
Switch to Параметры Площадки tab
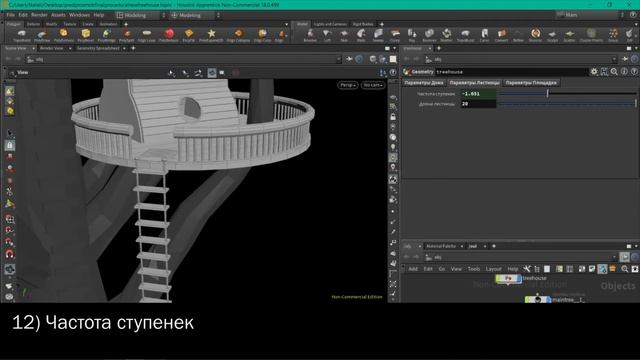coord(531,83)
